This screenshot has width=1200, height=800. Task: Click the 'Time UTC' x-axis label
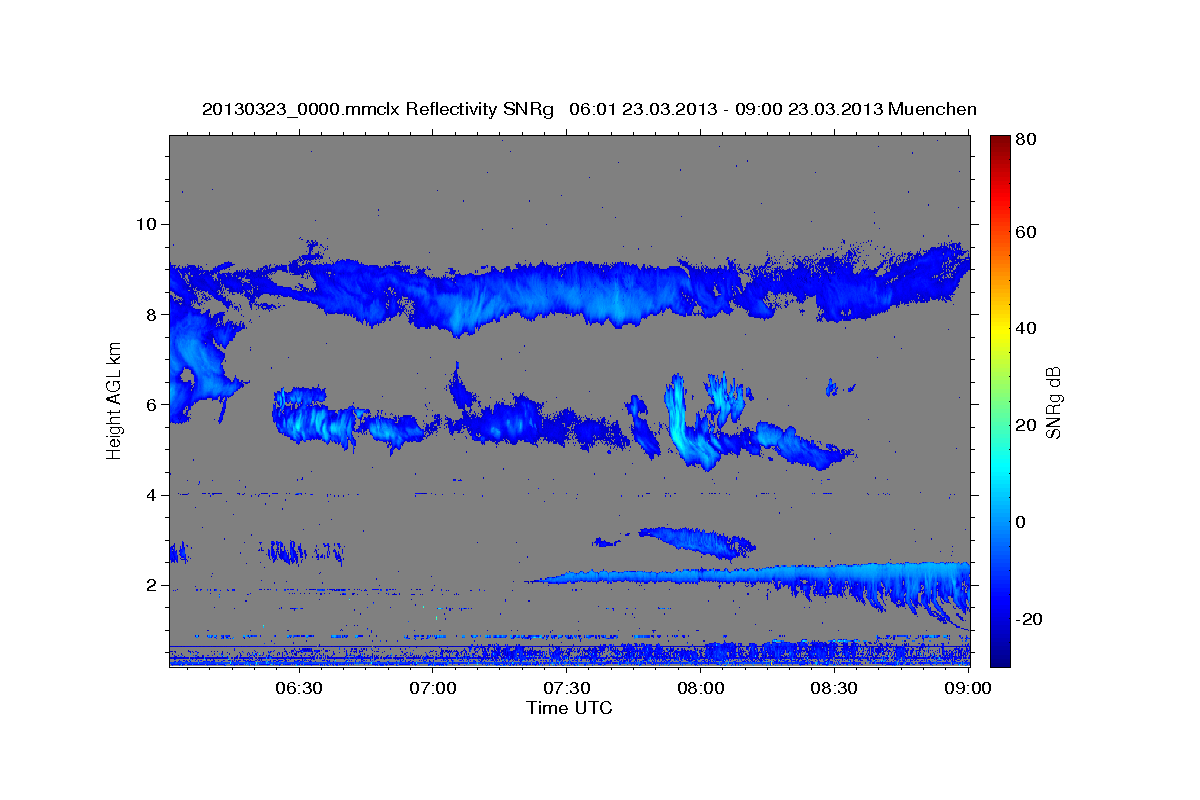pos(569,708)
